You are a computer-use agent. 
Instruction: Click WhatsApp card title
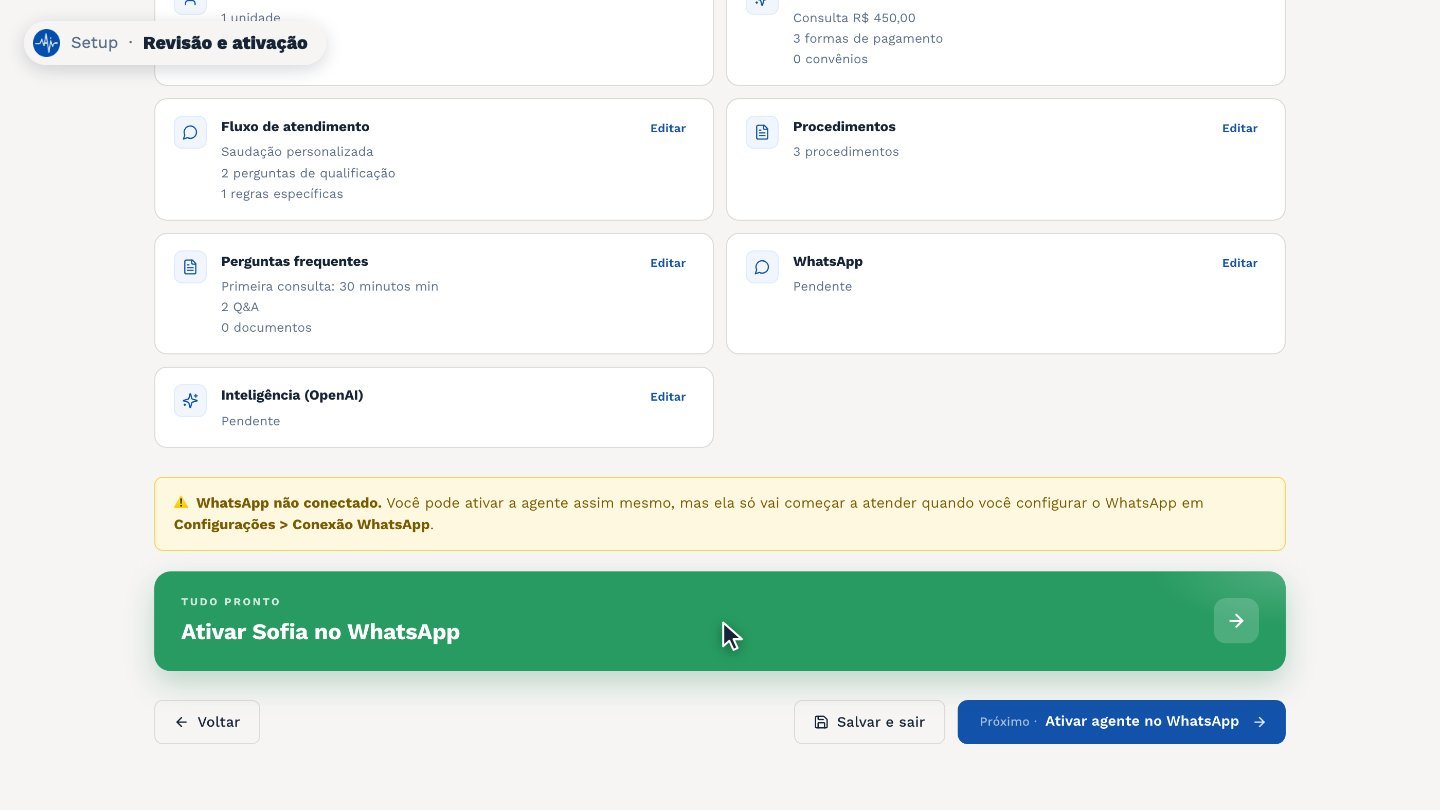(x=828, y=262)
